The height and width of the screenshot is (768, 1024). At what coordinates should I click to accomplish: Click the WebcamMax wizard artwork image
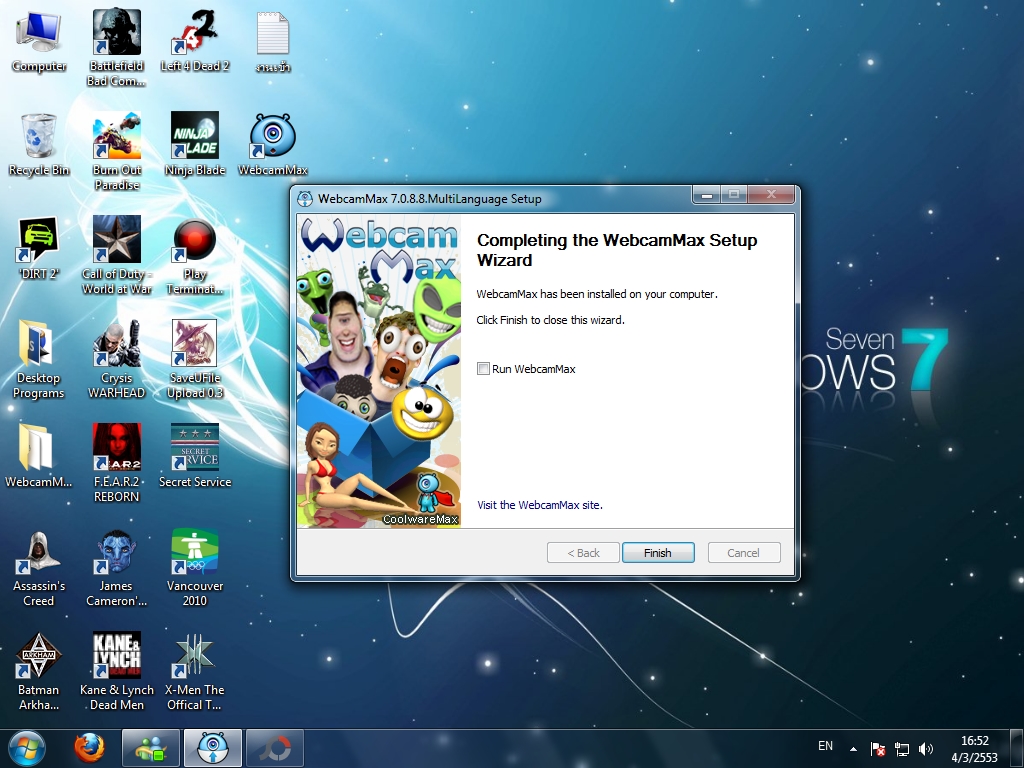tap(379, 371)
